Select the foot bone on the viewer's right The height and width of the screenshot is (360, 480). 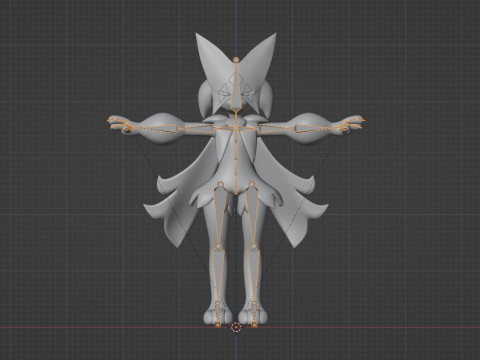pos(254,313)
